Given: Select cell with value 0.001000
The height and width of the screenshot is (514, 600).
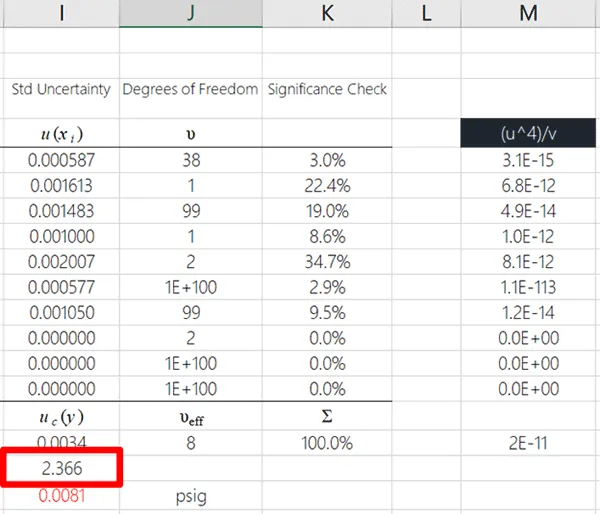Looking at the screenshot, I should tap(61, 236).
